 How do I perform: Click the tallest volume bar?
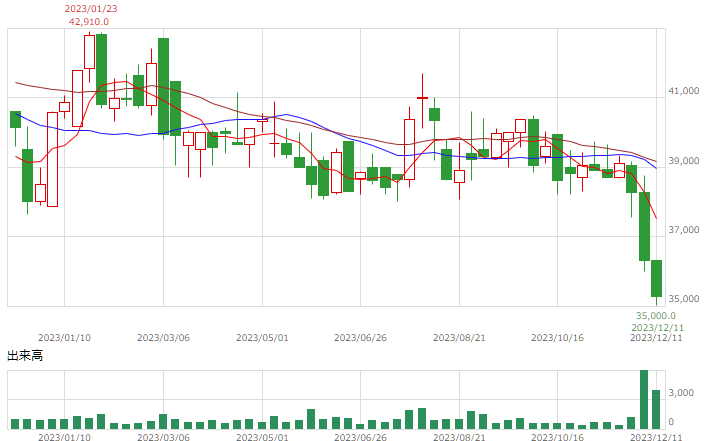[x=644, y=399]
